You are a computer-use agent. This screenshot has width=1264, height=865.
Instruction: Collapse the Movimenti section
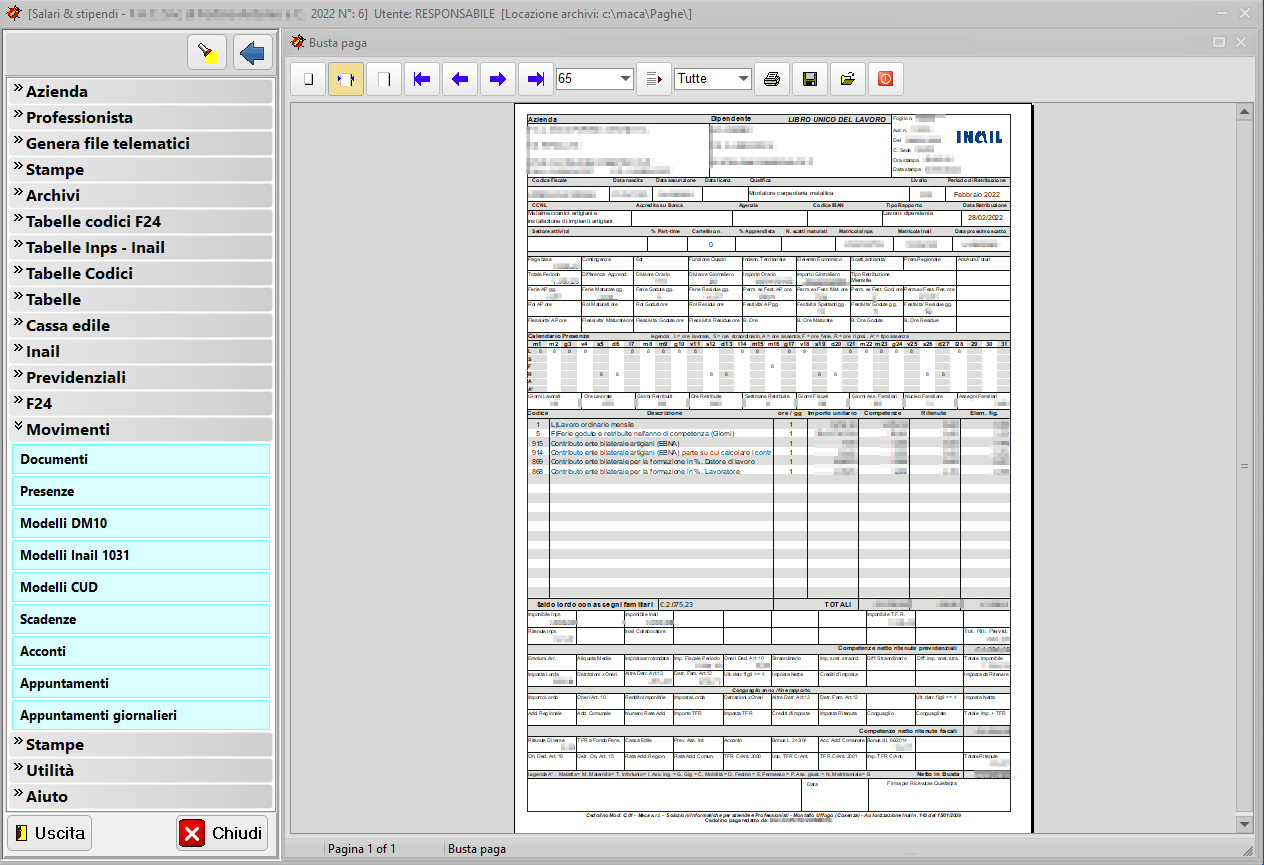[141, 429]
